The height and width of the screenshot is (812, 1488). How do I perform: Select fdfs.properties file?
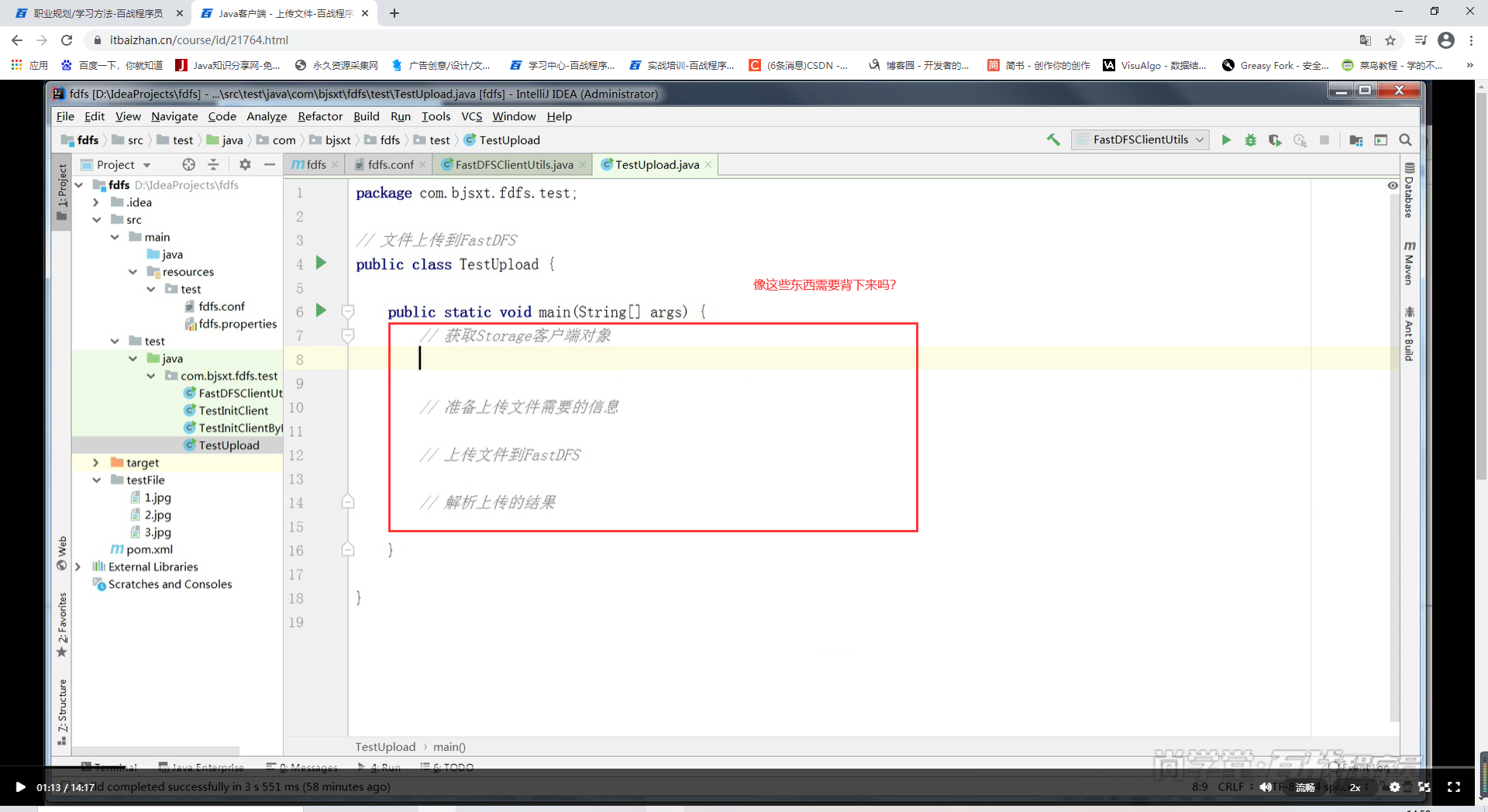coord(237,324)
